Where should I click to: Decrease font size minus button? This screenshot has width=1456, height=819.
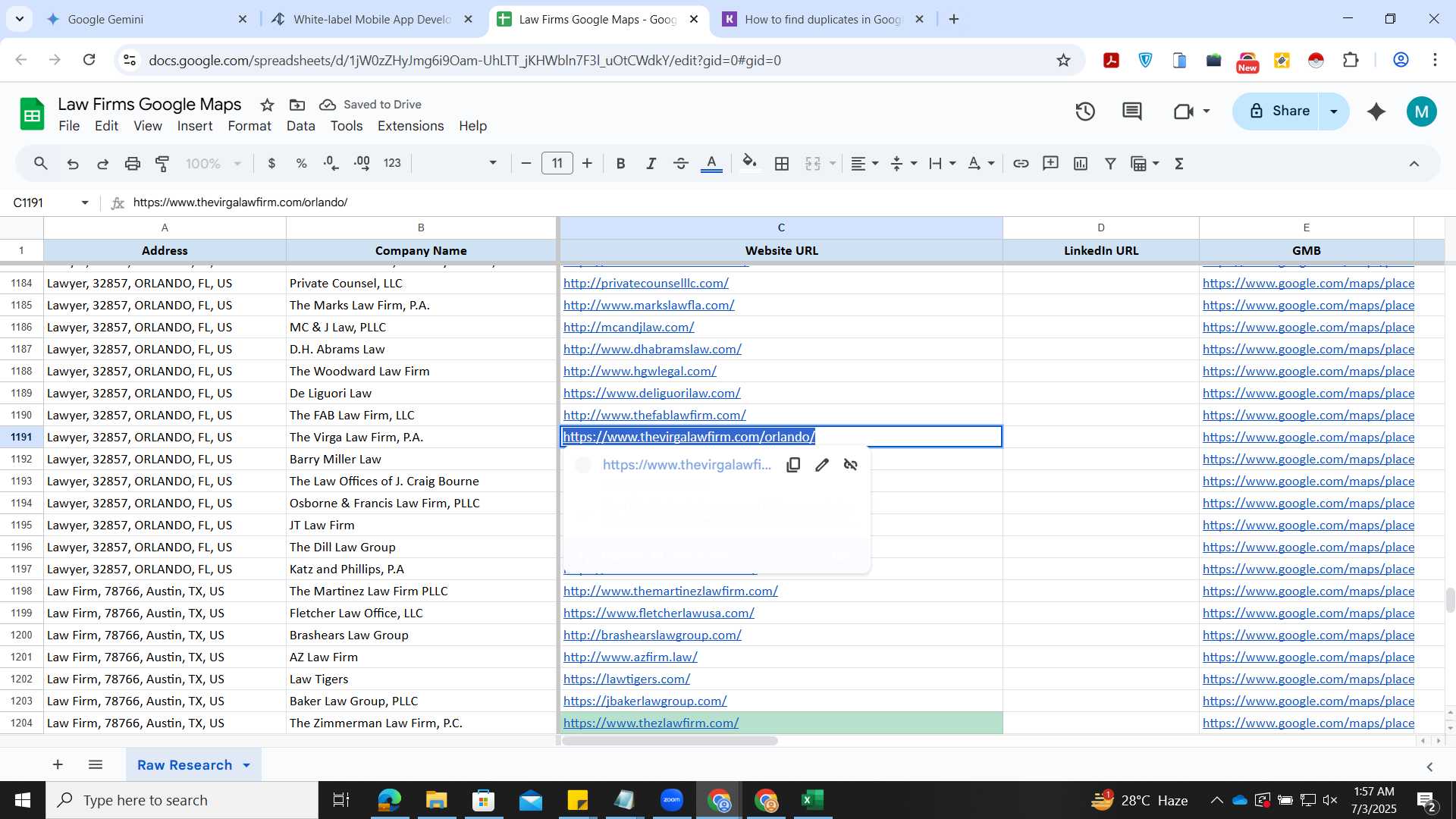pyautogui.click(x=526, y=163)
